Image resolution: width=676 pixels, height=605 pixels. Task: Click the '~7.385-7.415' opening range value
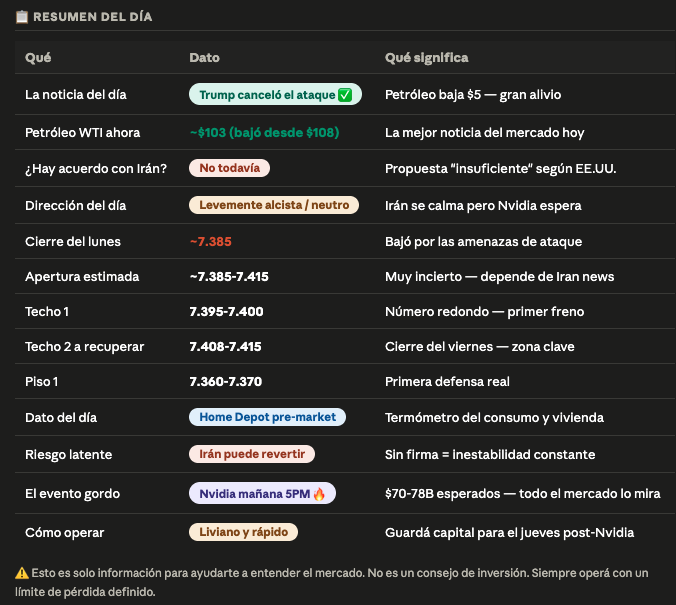coord(229,276)
